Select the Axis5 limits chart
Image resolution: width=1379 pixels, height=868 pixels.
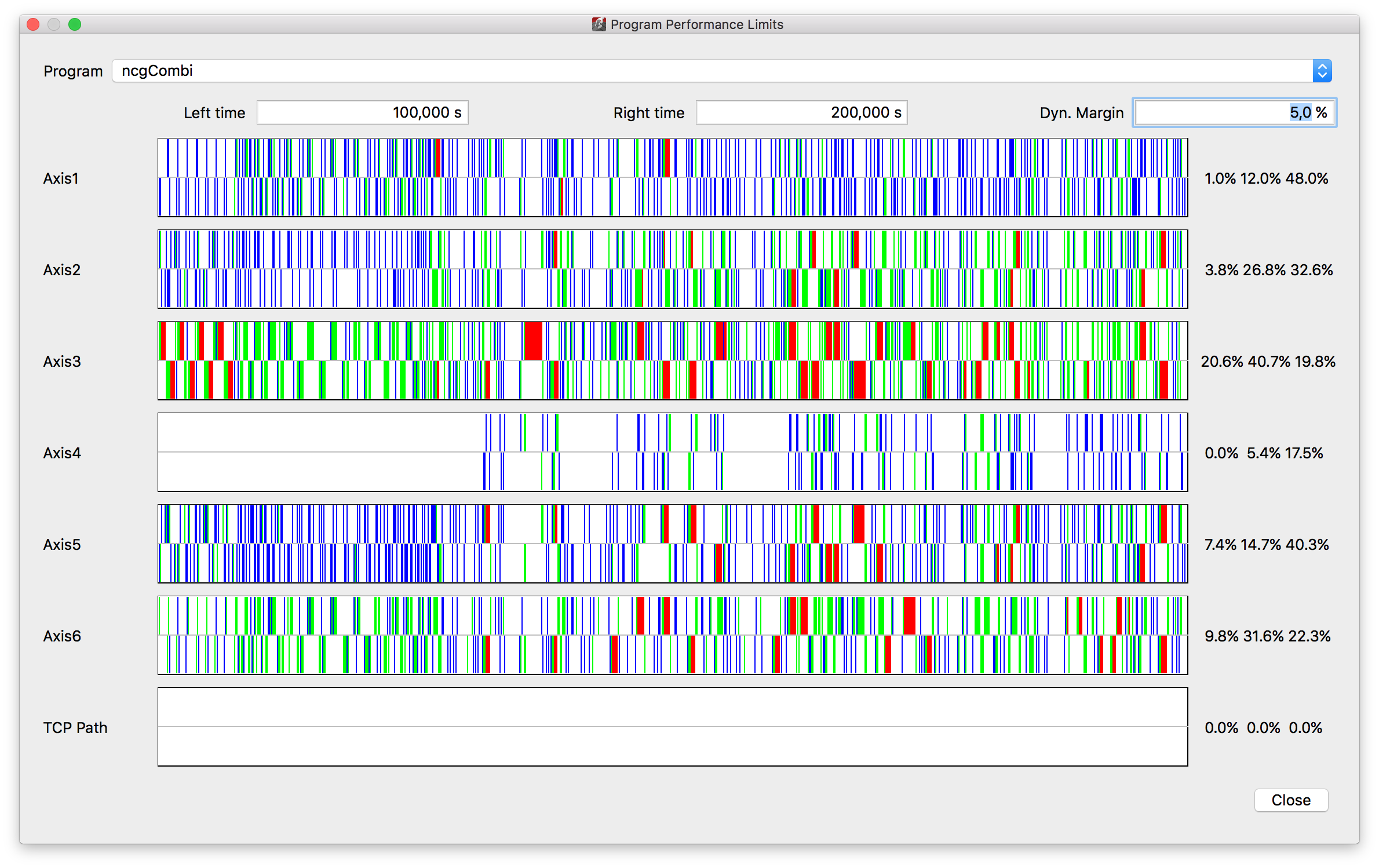pos(672,544)
